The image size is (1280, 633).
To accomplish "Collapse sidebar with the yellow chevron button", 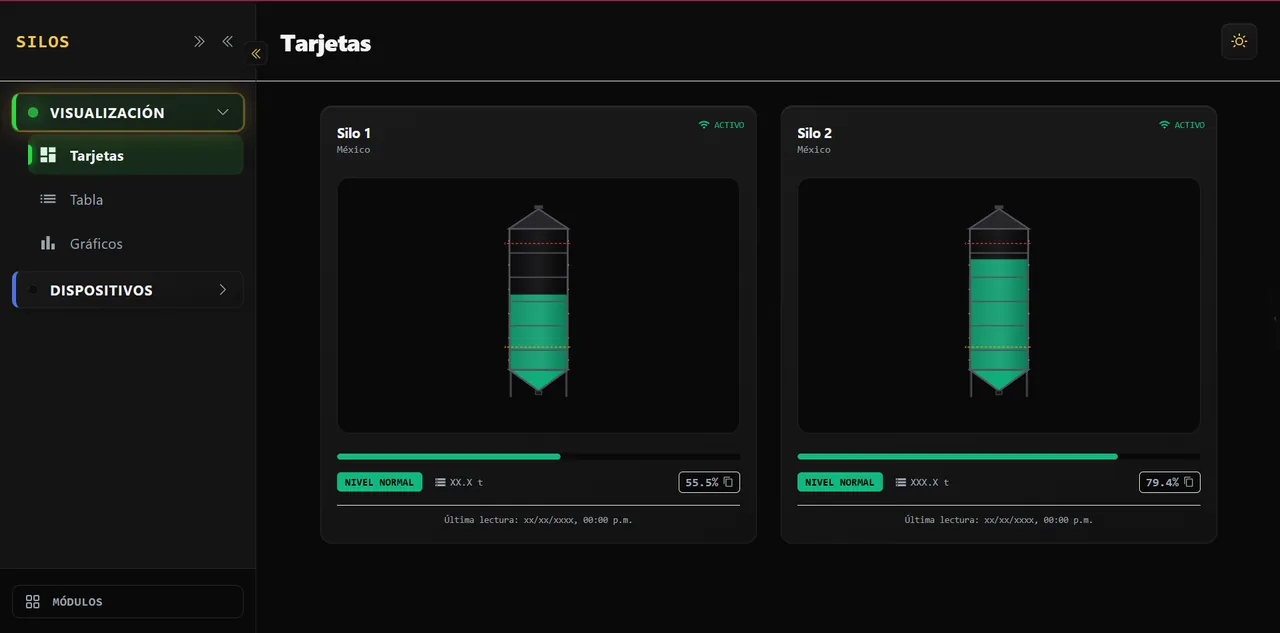I will pyautogui.click(x=256, y=54).
